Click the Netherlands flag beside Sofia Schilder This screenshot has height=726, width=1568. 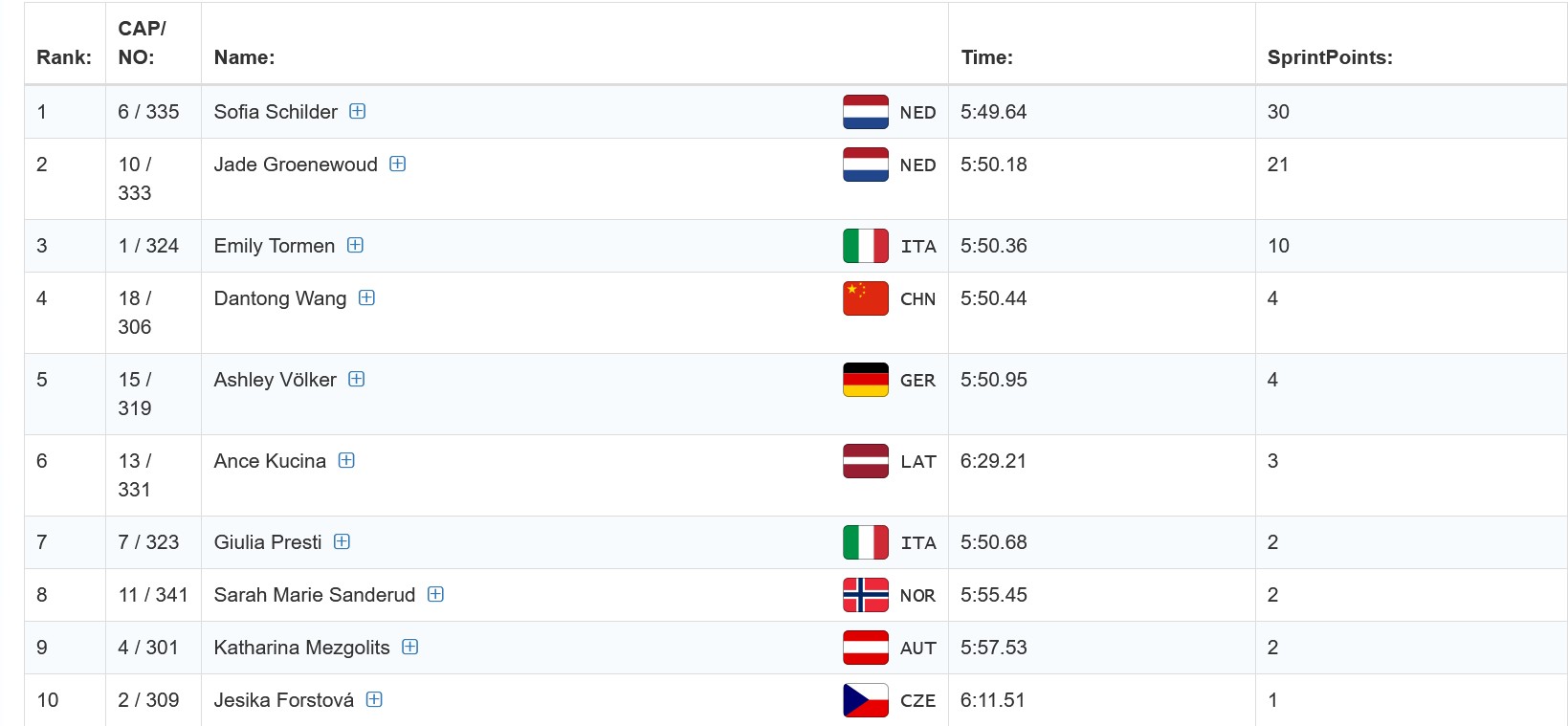[864, 112]
